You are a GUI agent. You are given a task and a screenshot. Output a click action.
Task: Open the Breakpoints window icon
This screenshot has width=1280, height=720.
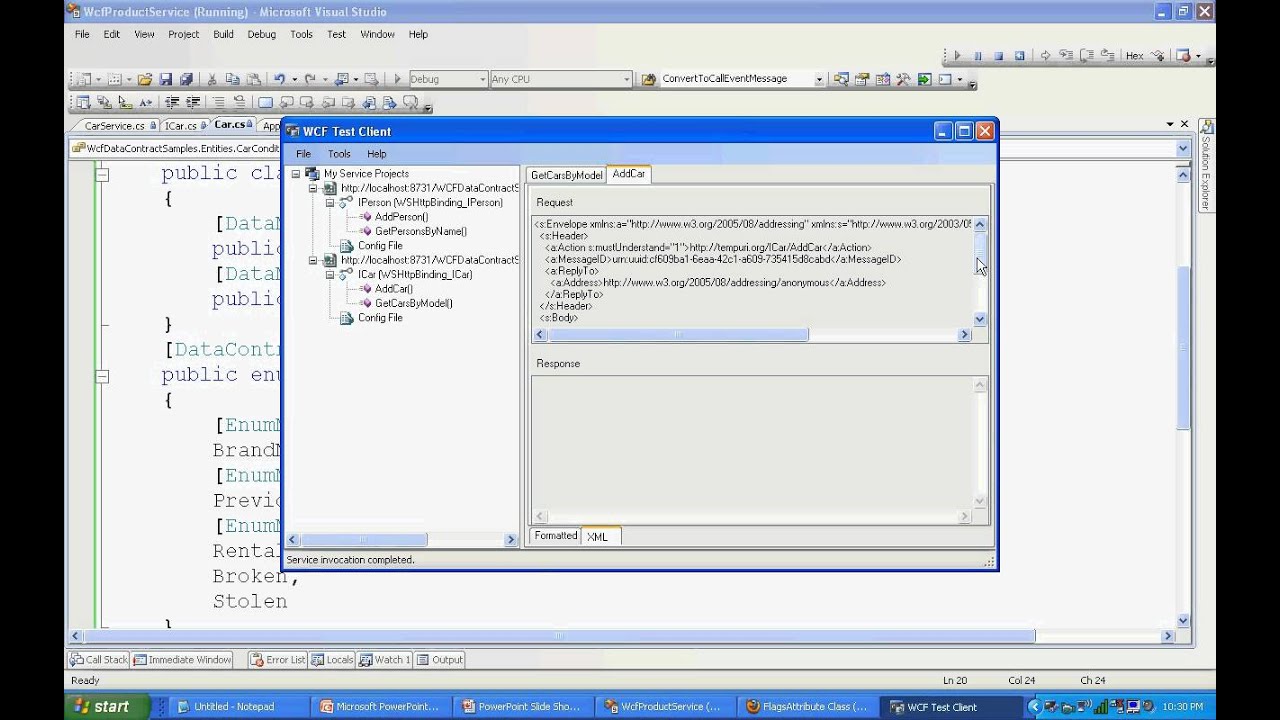tap(1182, 56)
